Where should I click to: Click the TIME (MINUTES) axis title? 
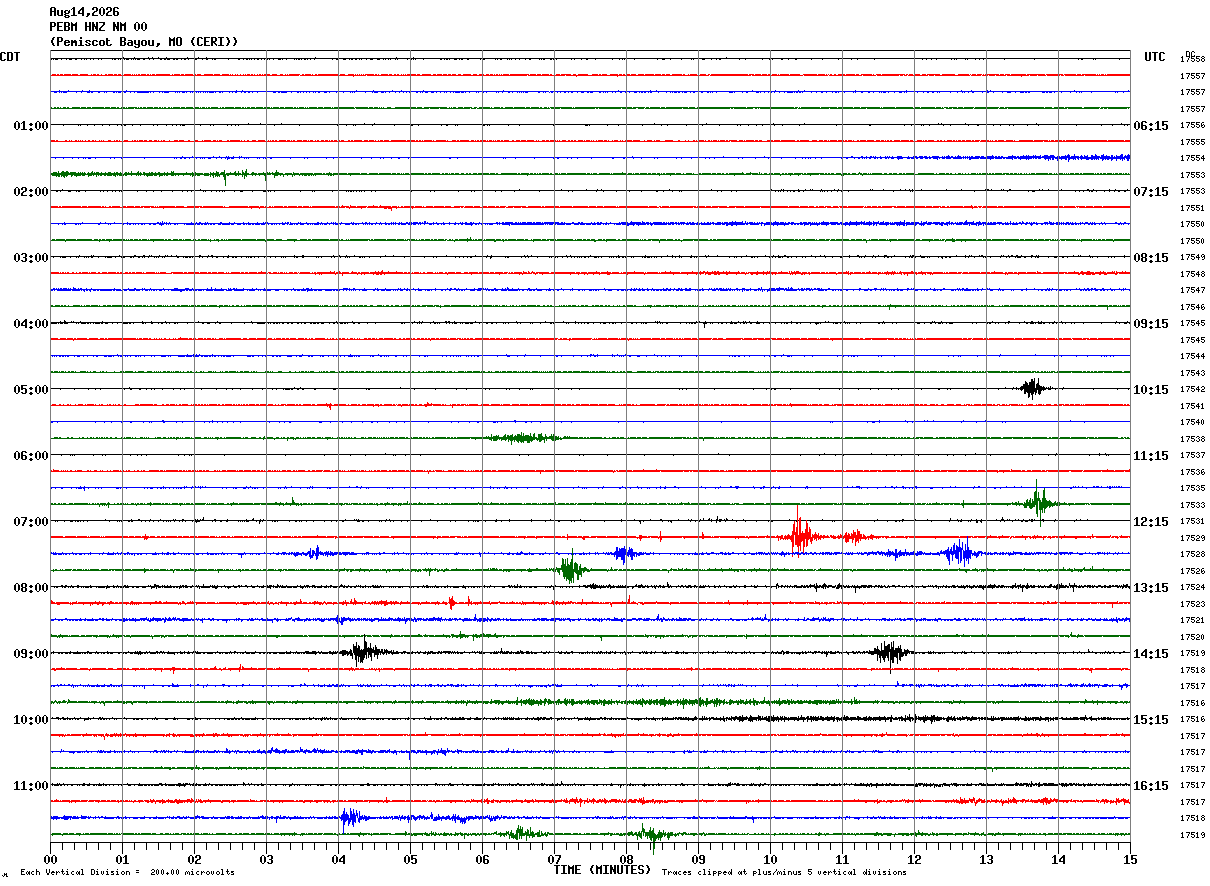pos(602,870)
